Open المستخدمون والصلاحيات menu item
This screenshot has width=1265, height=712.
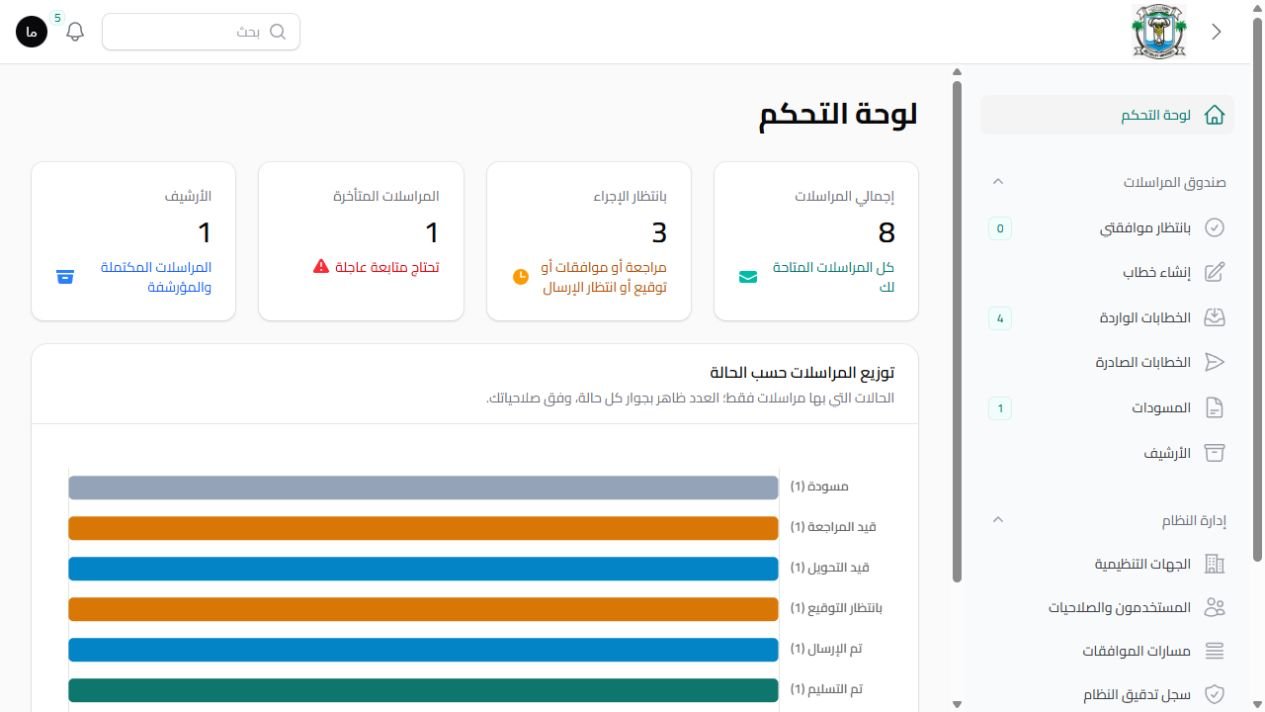[x=1107, y=607]
